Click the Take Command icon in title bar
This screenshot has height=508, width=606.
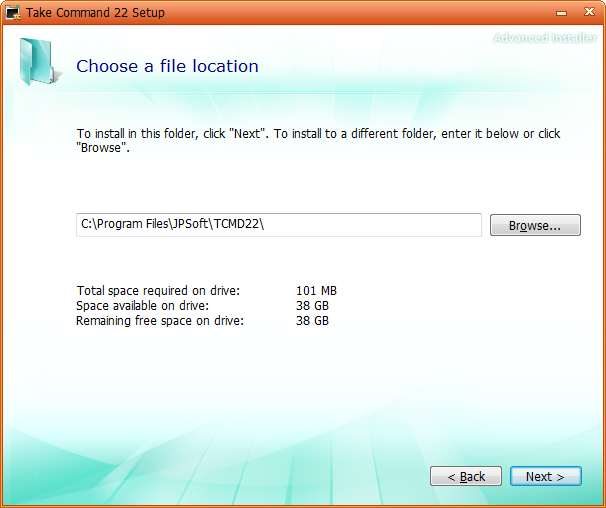click(13, 12)
